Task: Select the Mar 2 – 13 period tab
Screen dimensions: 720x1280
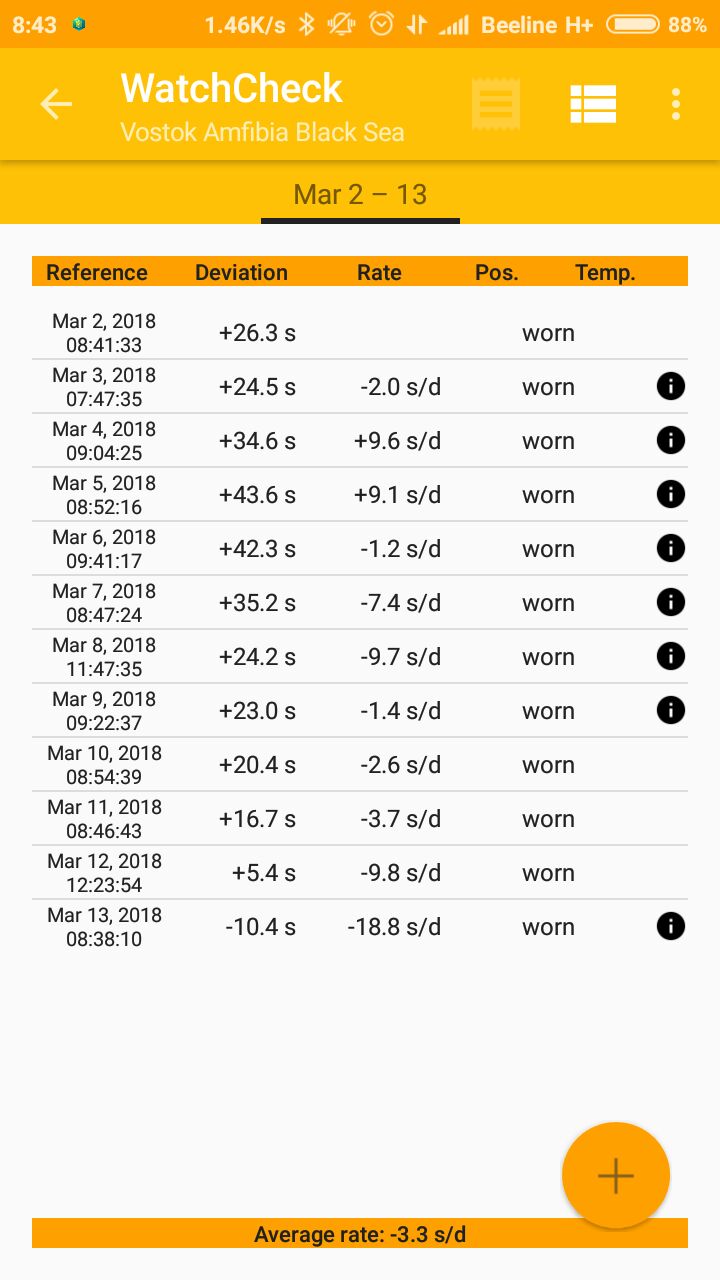Action: click(x=360, y=194)
